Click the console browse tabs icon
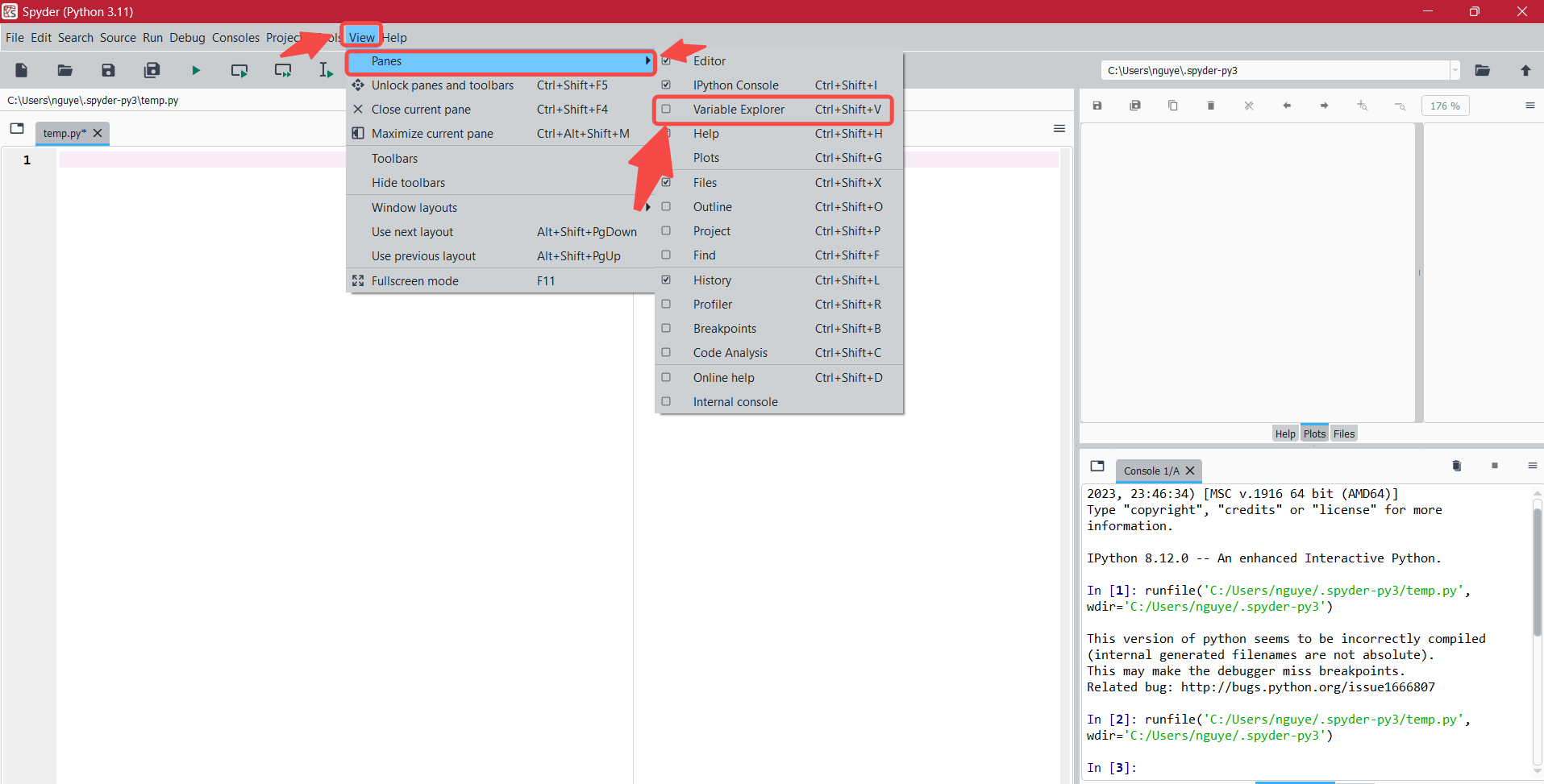 click(1097, 466)
